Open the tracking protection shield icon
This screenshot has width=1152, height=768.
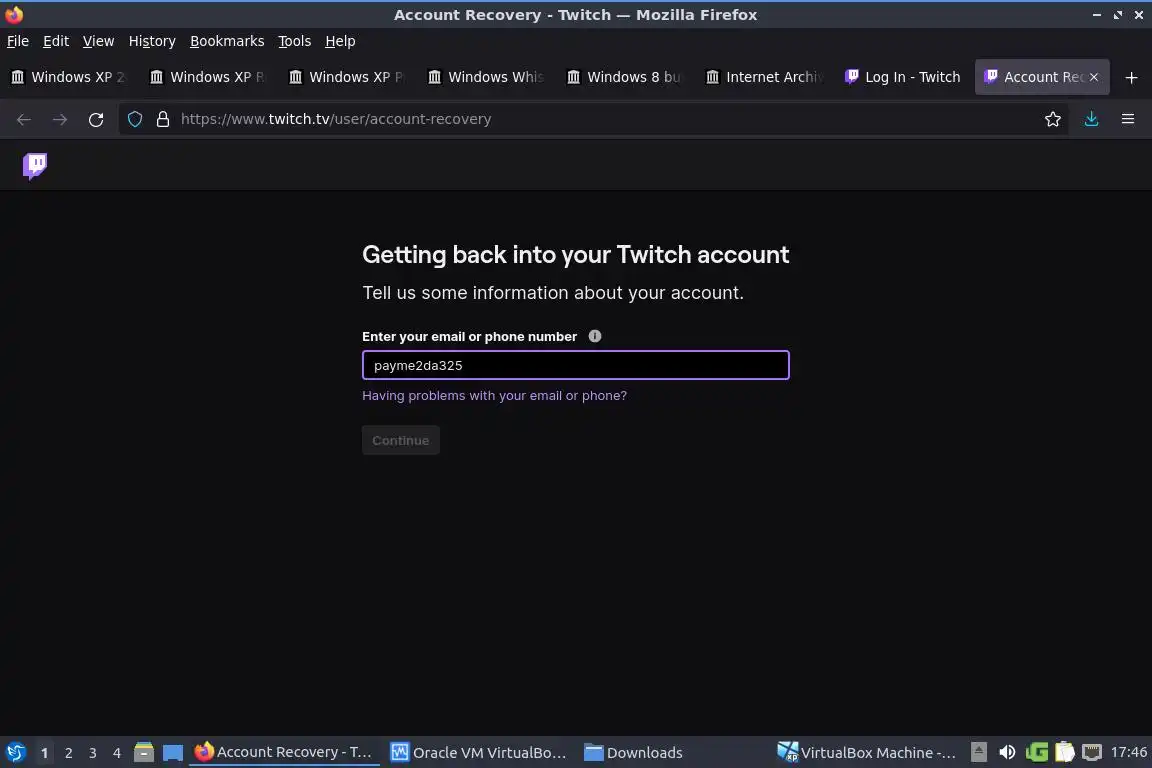[134, 119]
